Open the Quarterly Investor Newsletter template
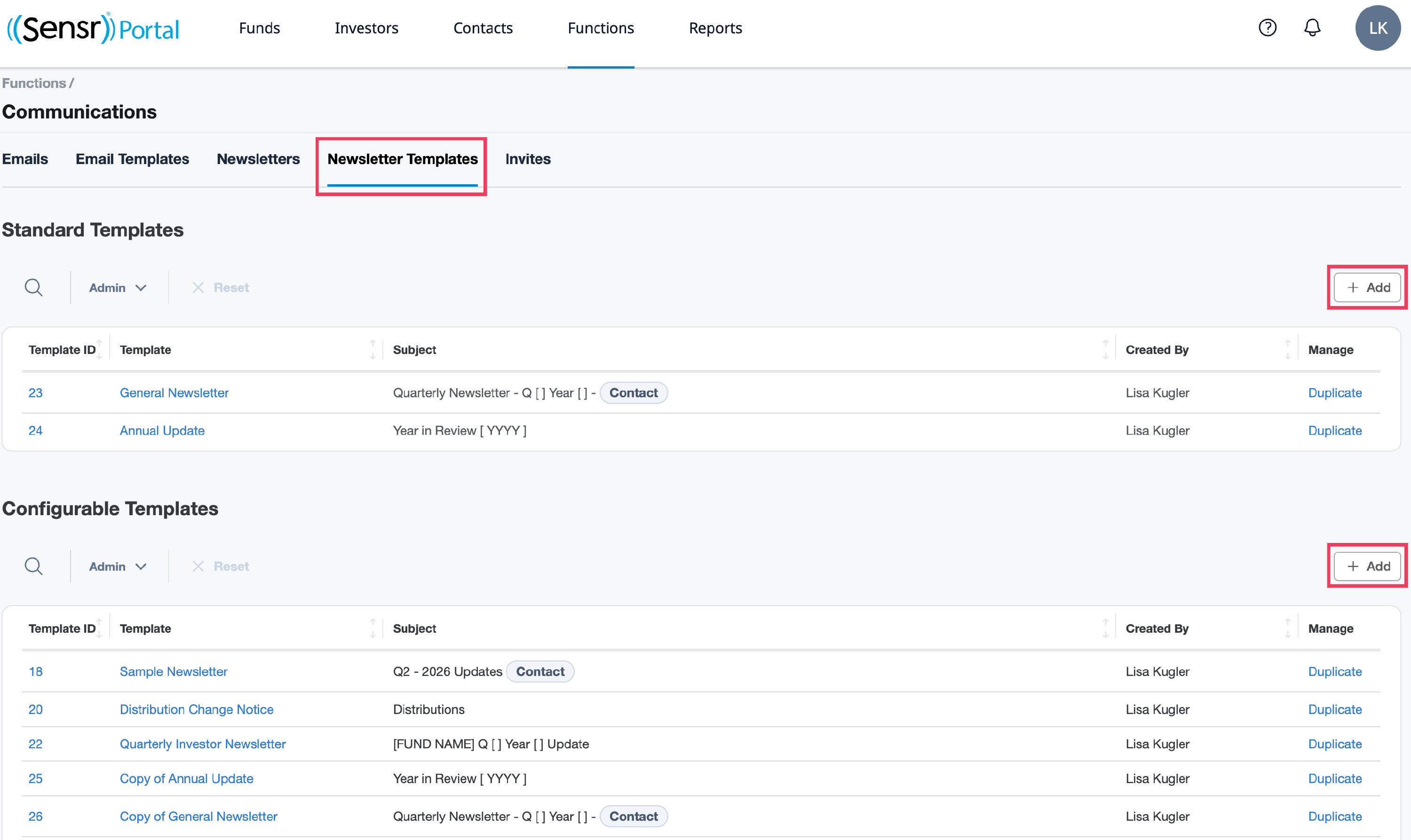This screenshot has width=1411, height=840. tap(203, 744)
